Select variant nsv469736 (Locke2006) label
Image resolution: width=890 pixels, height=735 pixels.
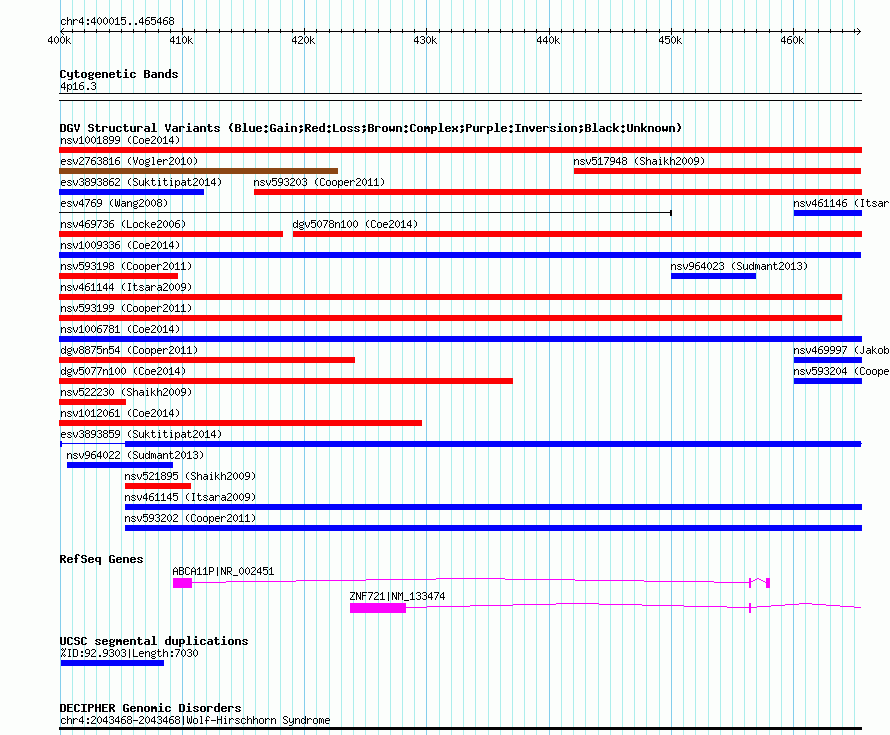click(x=123, y=224)
